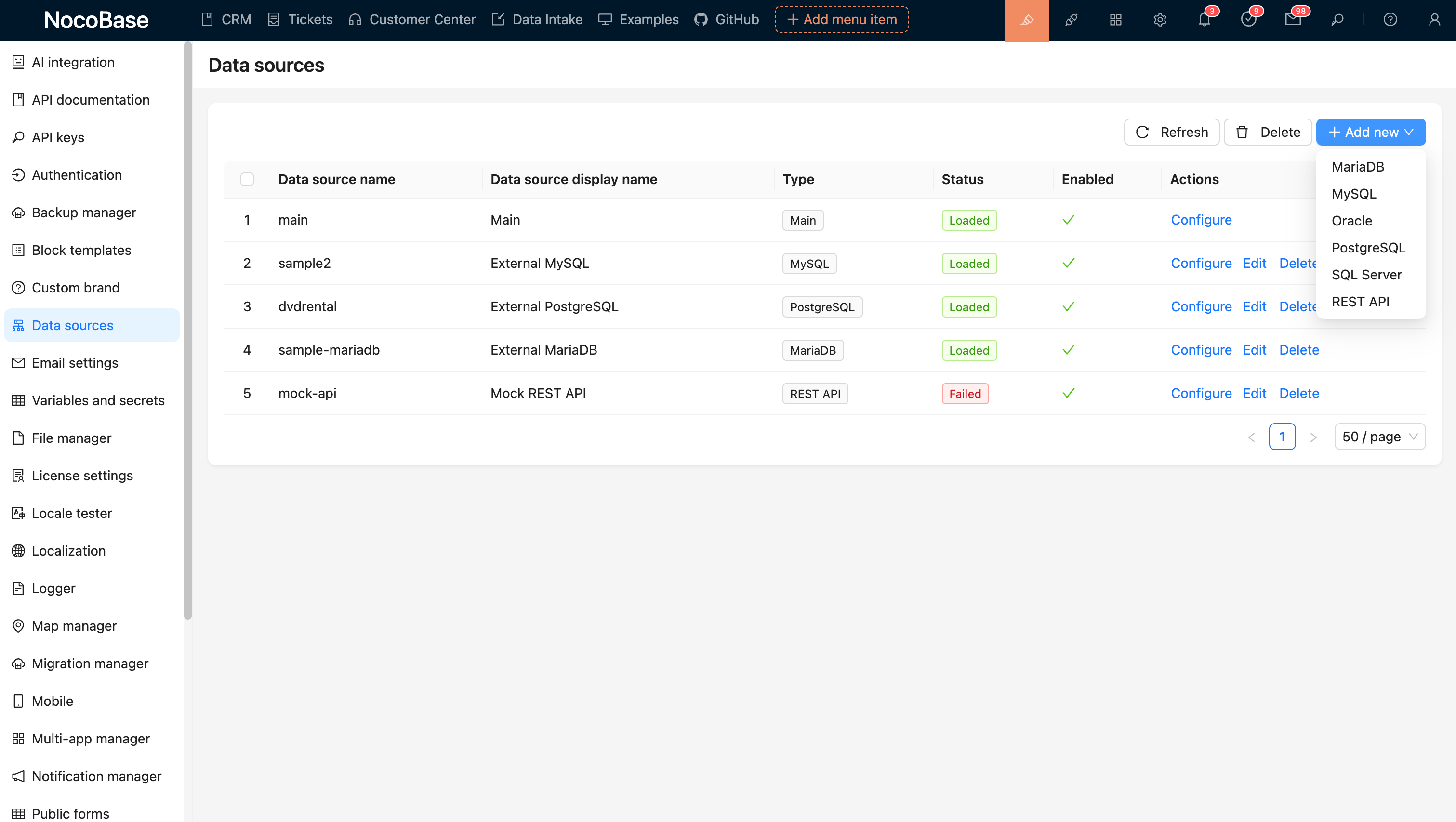This screenshot has height=822, width=1456.
Task: Choose MariaDB from Add new menu
Action: pos(1371,167)
